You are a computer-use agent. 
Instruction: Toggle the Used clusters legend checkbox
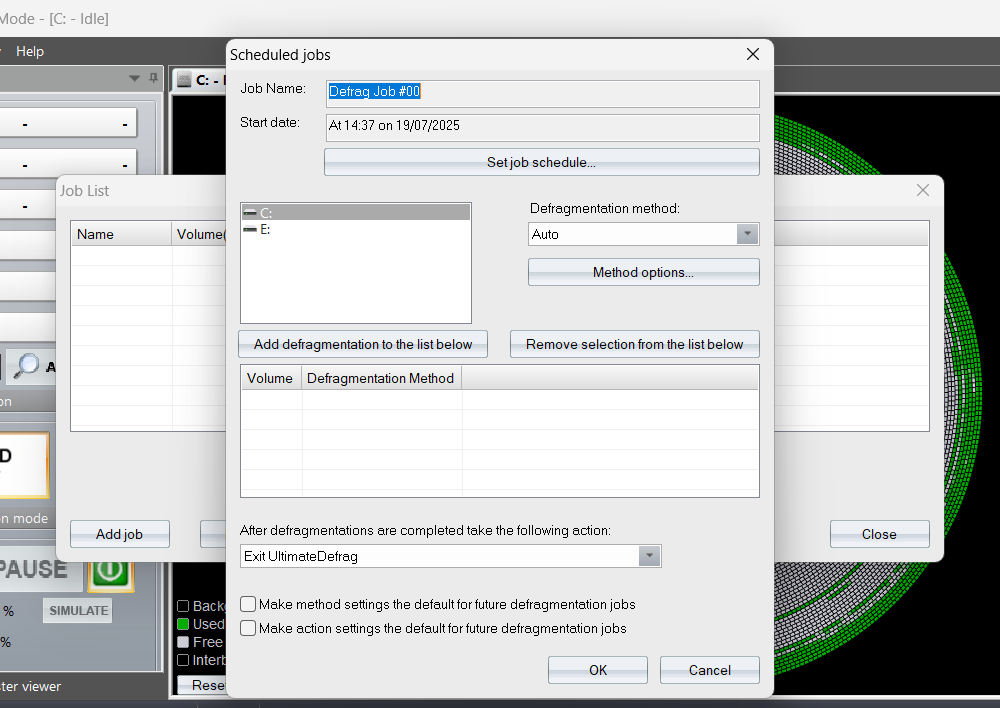(183, 624)
